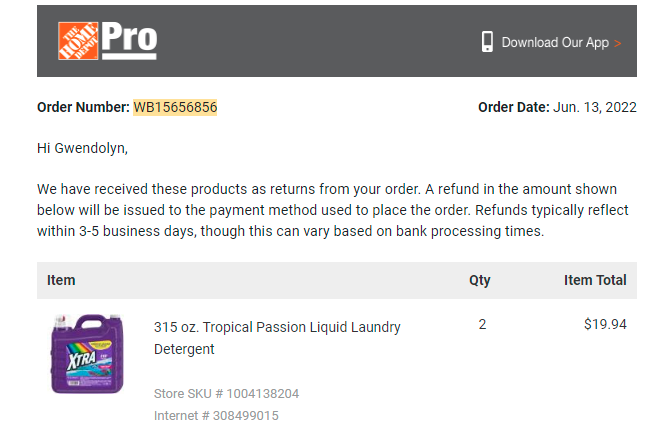This screenshot has height=431, width=667.
Task: Open the Download Our App link
Action: (555, 43)
